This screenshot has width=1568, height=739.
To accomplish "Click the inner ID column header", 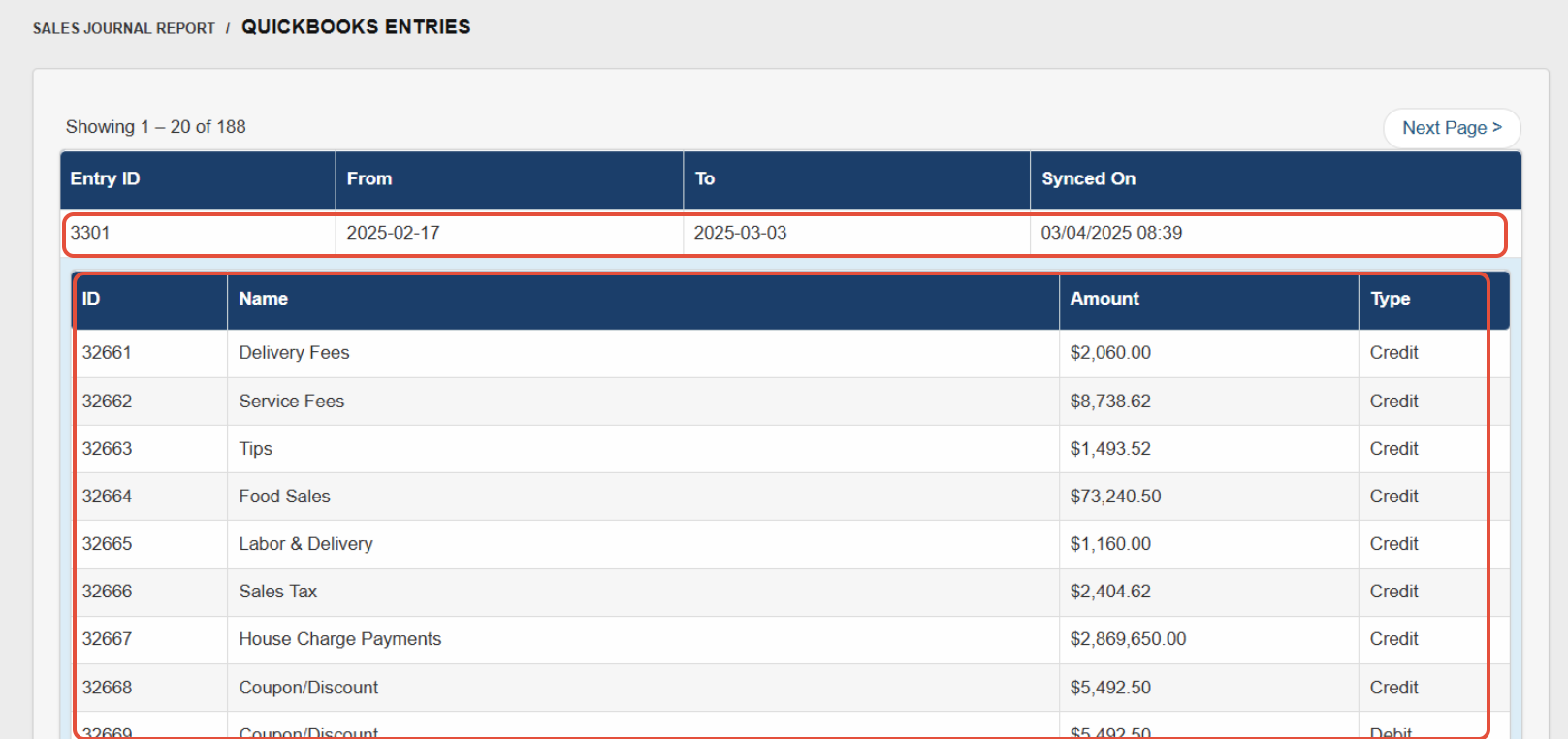I will (150, 301).
